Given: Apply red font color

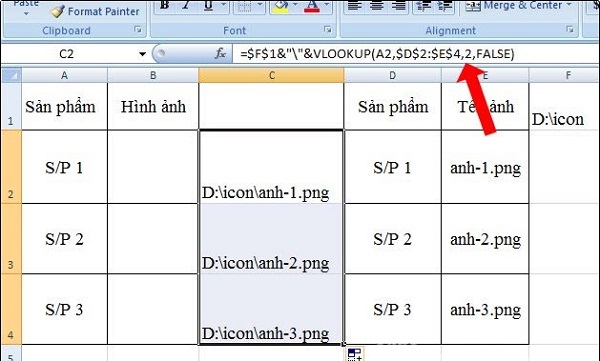Looking at the screenshot, I should pos(311,5).
